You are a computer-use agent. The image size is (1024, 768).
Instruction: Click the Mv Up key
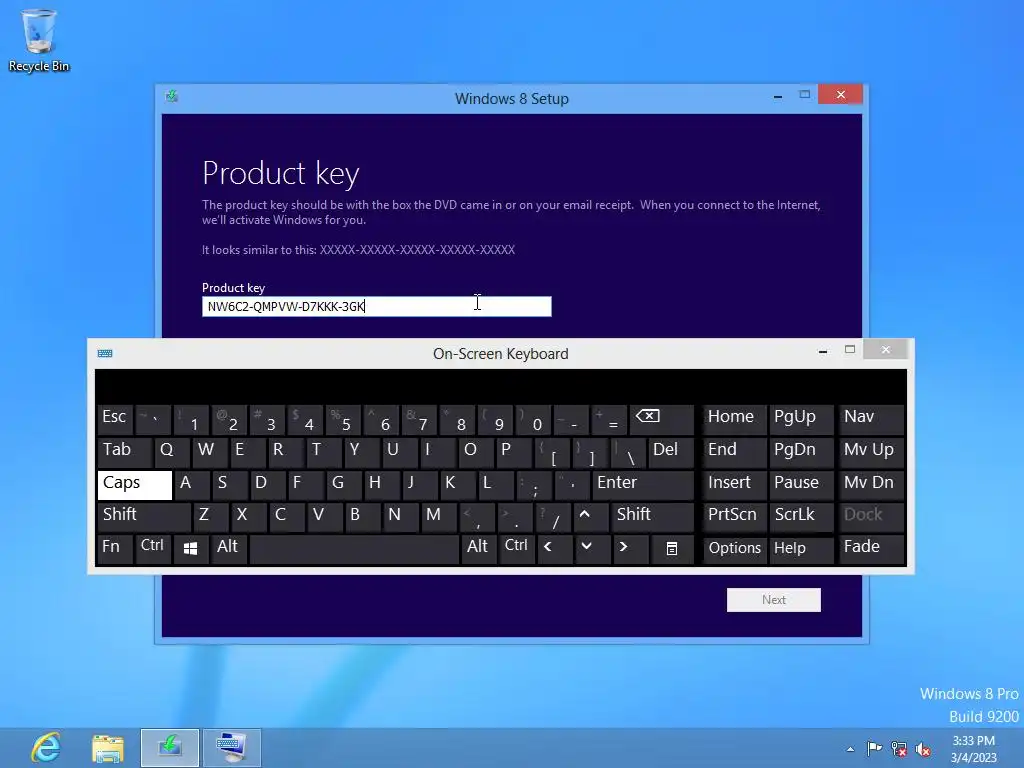[871, 452]
